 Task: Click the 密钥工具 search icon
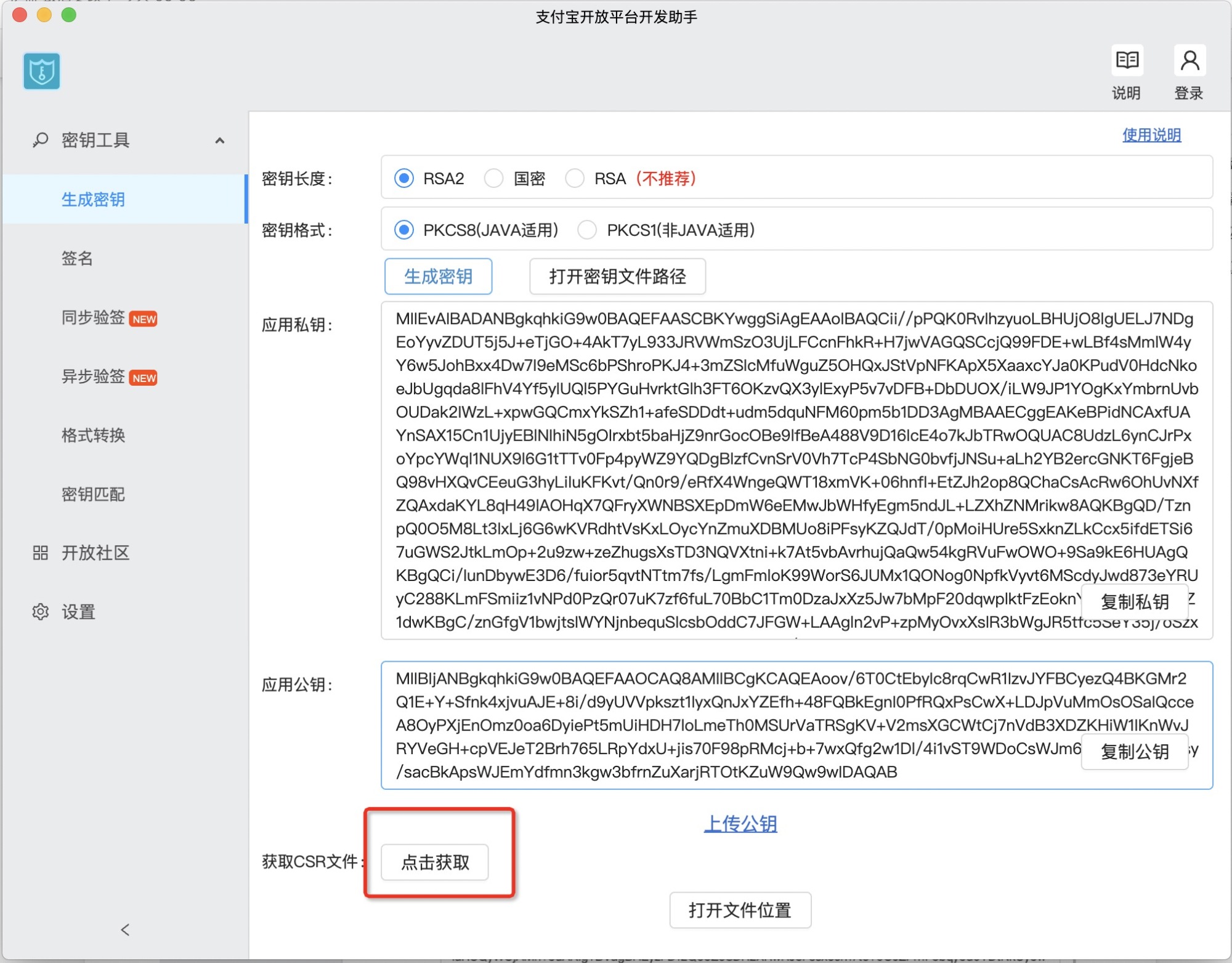coord(40,140)
